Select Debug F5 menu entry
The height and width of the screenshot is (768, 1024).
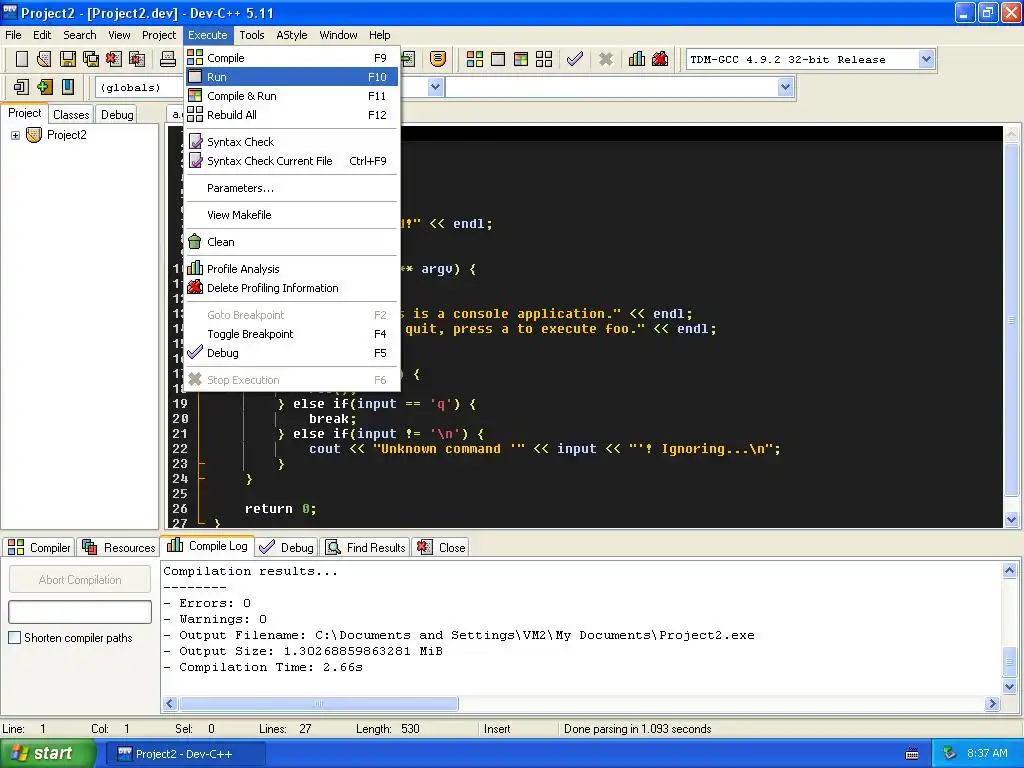[x=292, y=353]
